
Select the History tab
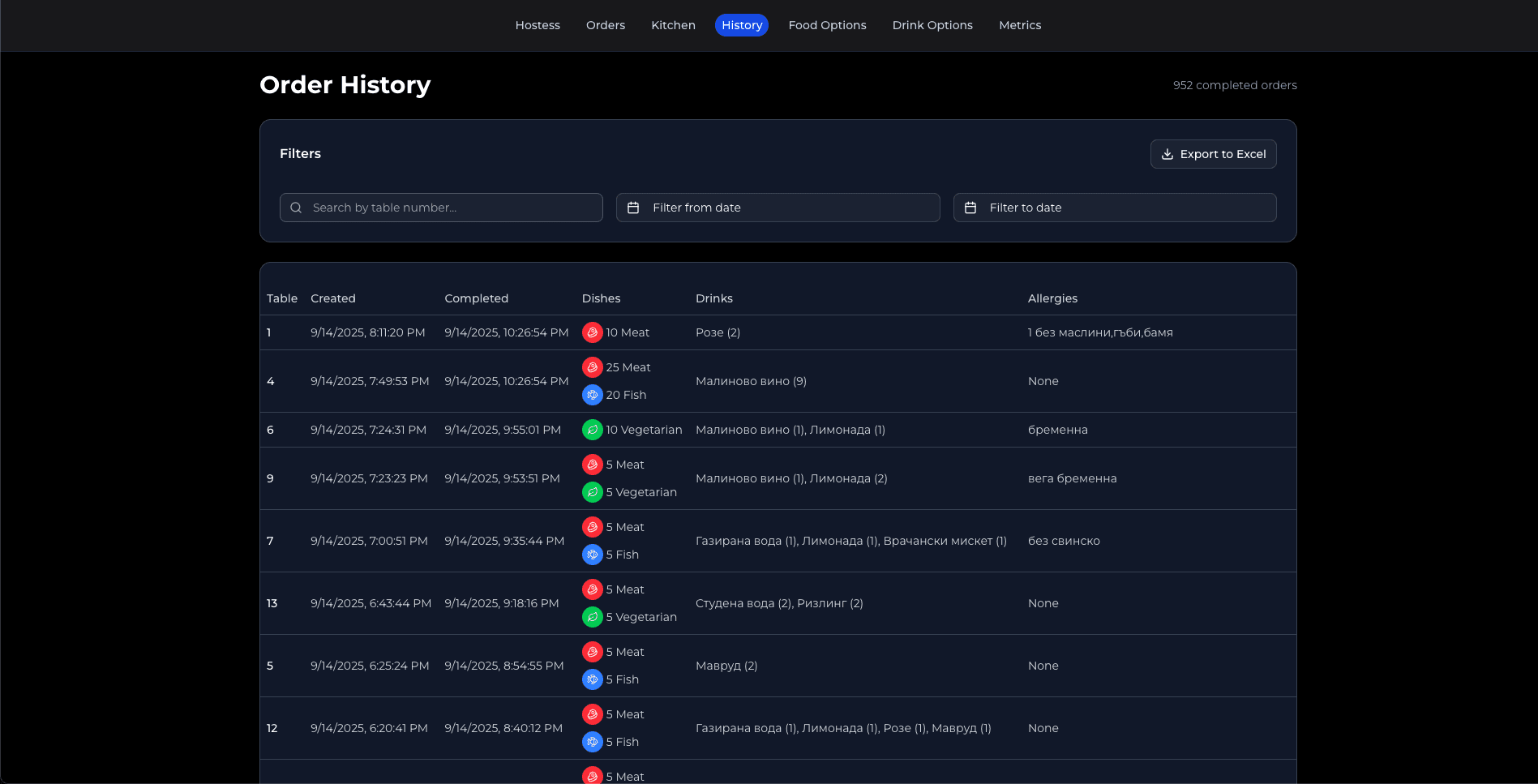pos(742,25)
